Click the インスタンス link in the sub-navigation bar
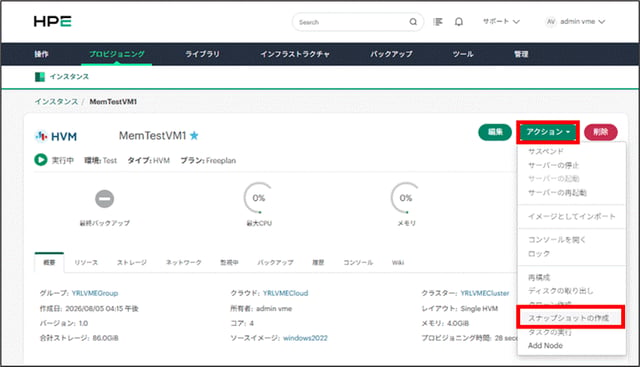This screenshot has width=640, height=367. tap(69, 77)
